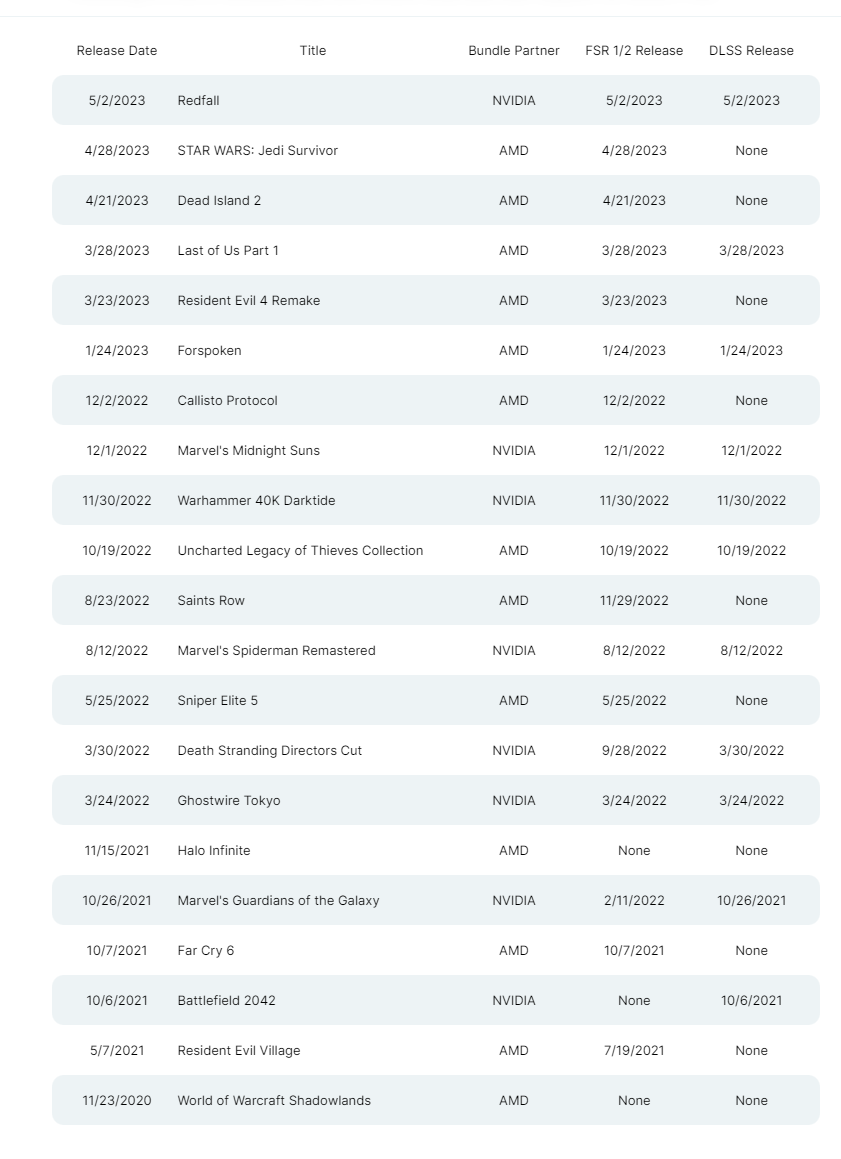Click STAR WARS: Jedi Survivor title
This screenshot has height=1159, width=841.
pos(257,151)
